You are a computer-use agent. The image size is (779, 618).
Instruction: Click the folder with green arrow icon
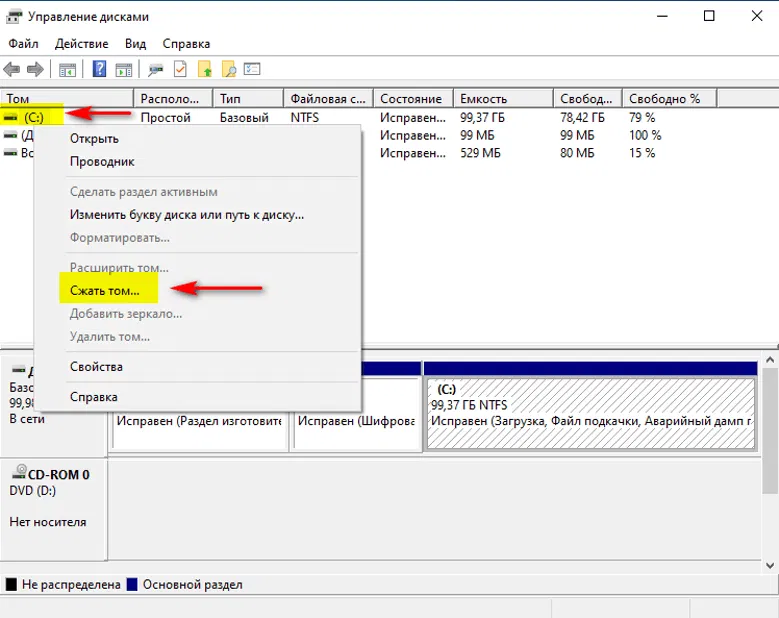tap(205, 69)
